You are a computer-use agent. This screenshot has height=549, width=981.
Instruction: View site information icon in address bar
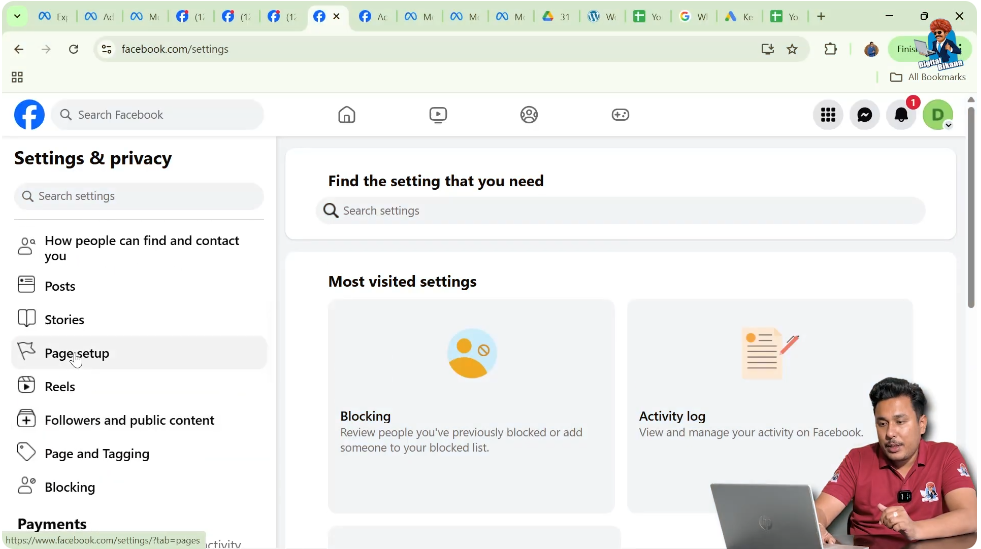click(106, 49)
